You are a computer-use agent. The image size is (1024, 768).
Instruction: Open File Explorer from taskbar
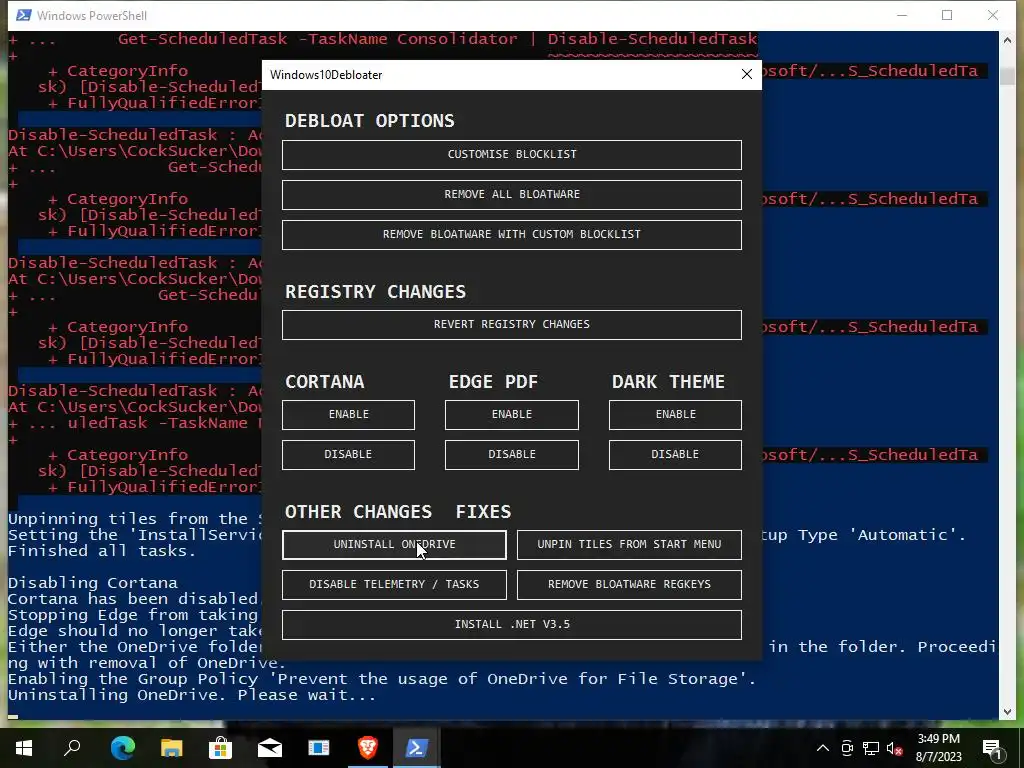tap(172, 748)
